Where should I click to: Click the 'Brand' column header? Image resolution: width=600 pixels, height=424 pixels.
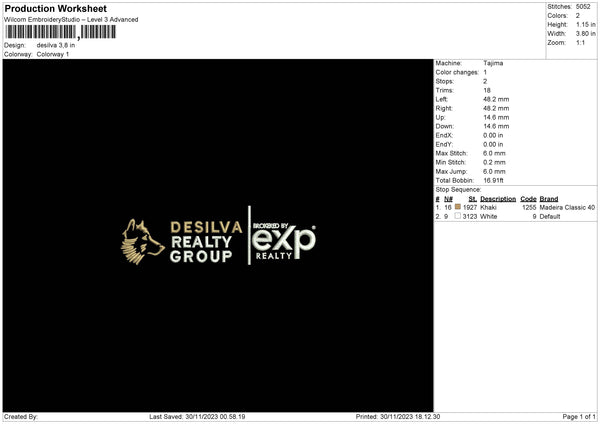tap(549, 199)
